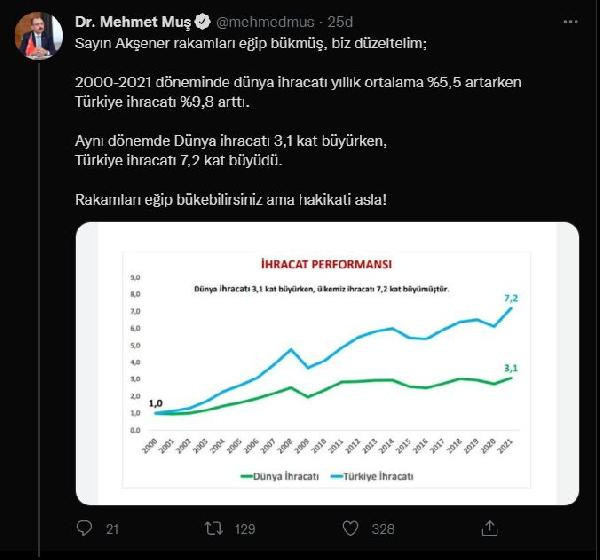Click the İHRACAT PERFORMANSI chart title
The height and width of the screenshot is (560, 600).
pyautogui.click(x=329, y=263)
